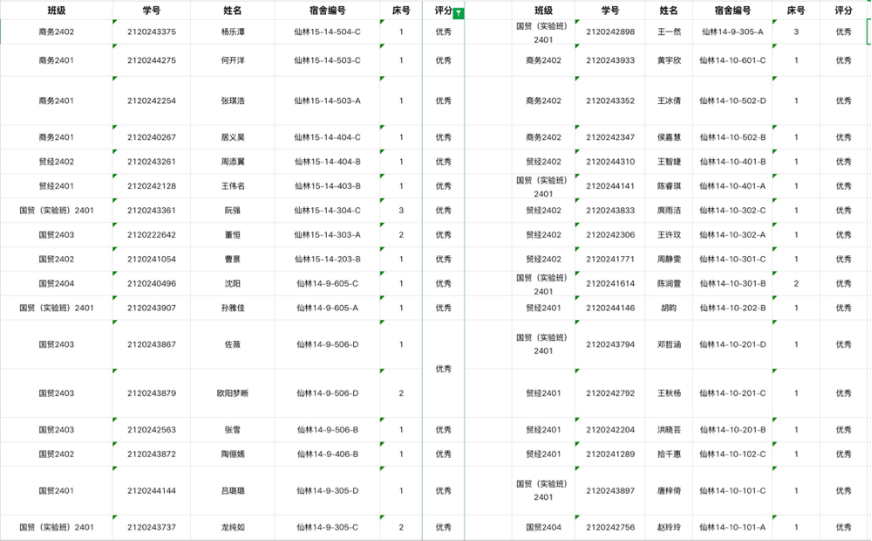Viewport: 872px width, 541px height.
Task: Click the name cell 欧阳梦晰
Action: 231,393
